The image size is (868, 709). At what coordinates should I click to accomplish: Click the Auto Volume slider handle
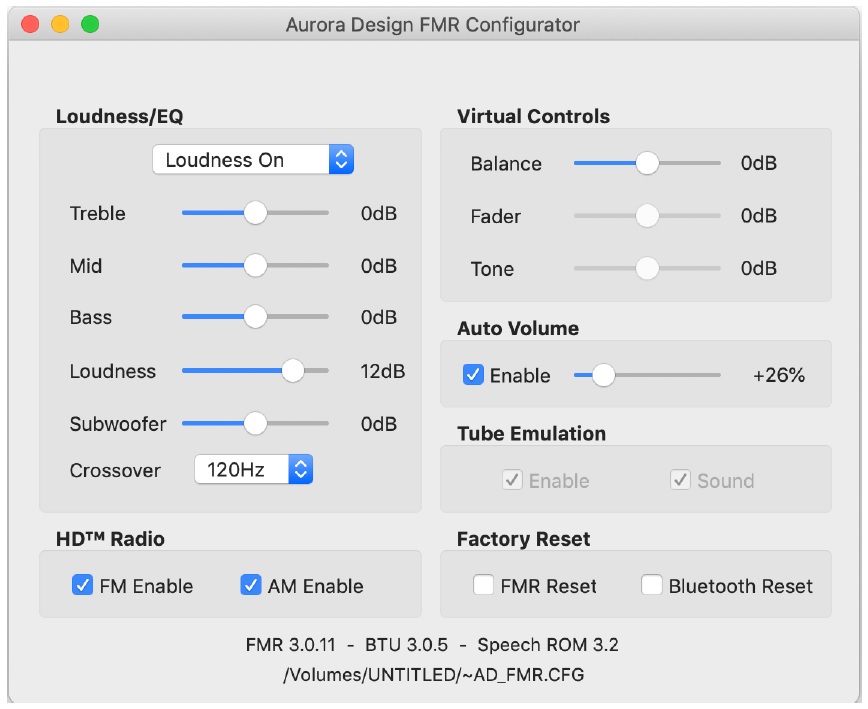click(x=603, y=375)
